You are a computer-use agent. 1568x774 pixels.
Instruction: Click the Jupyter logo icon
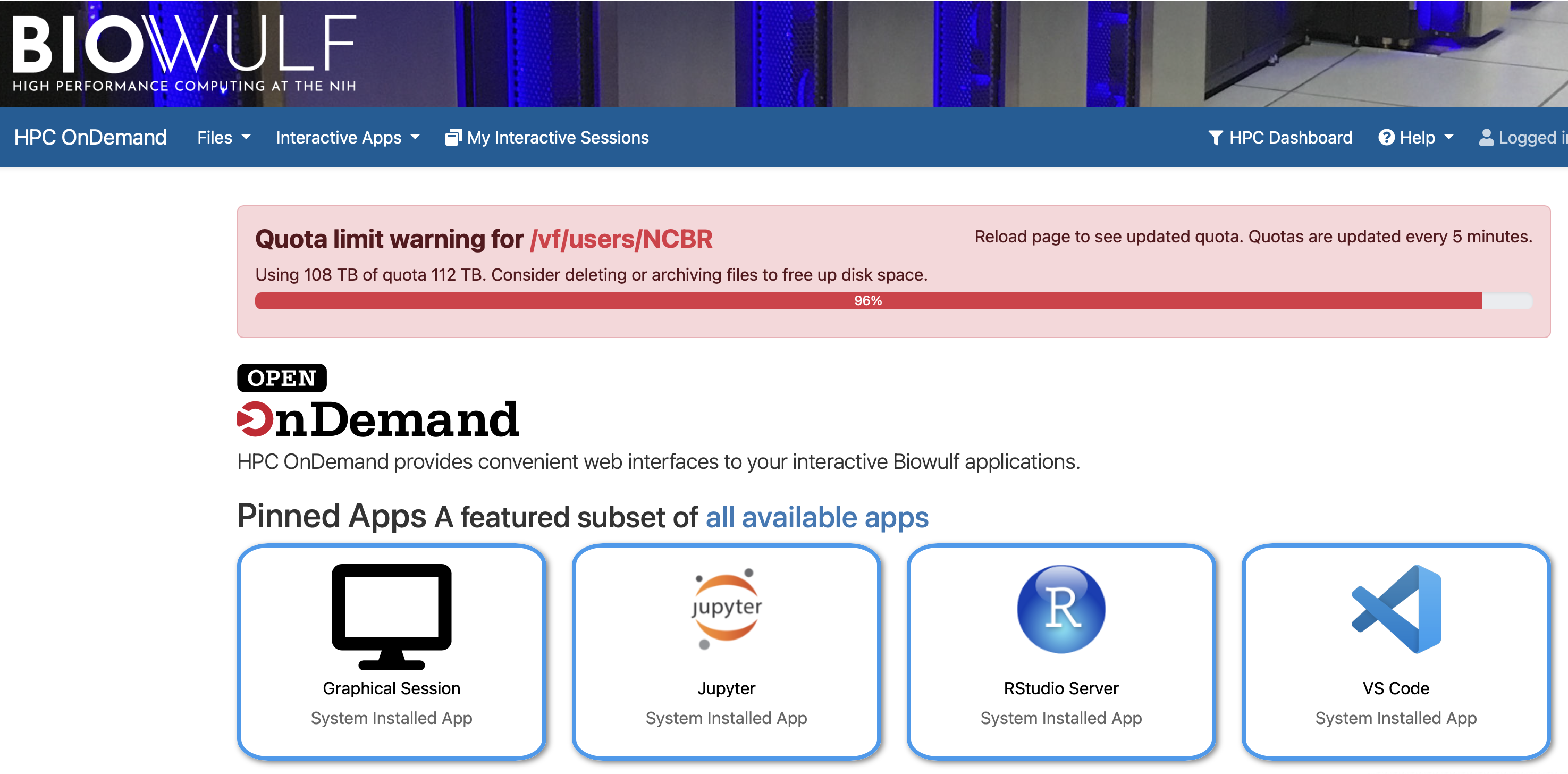(x=726, y=609)
